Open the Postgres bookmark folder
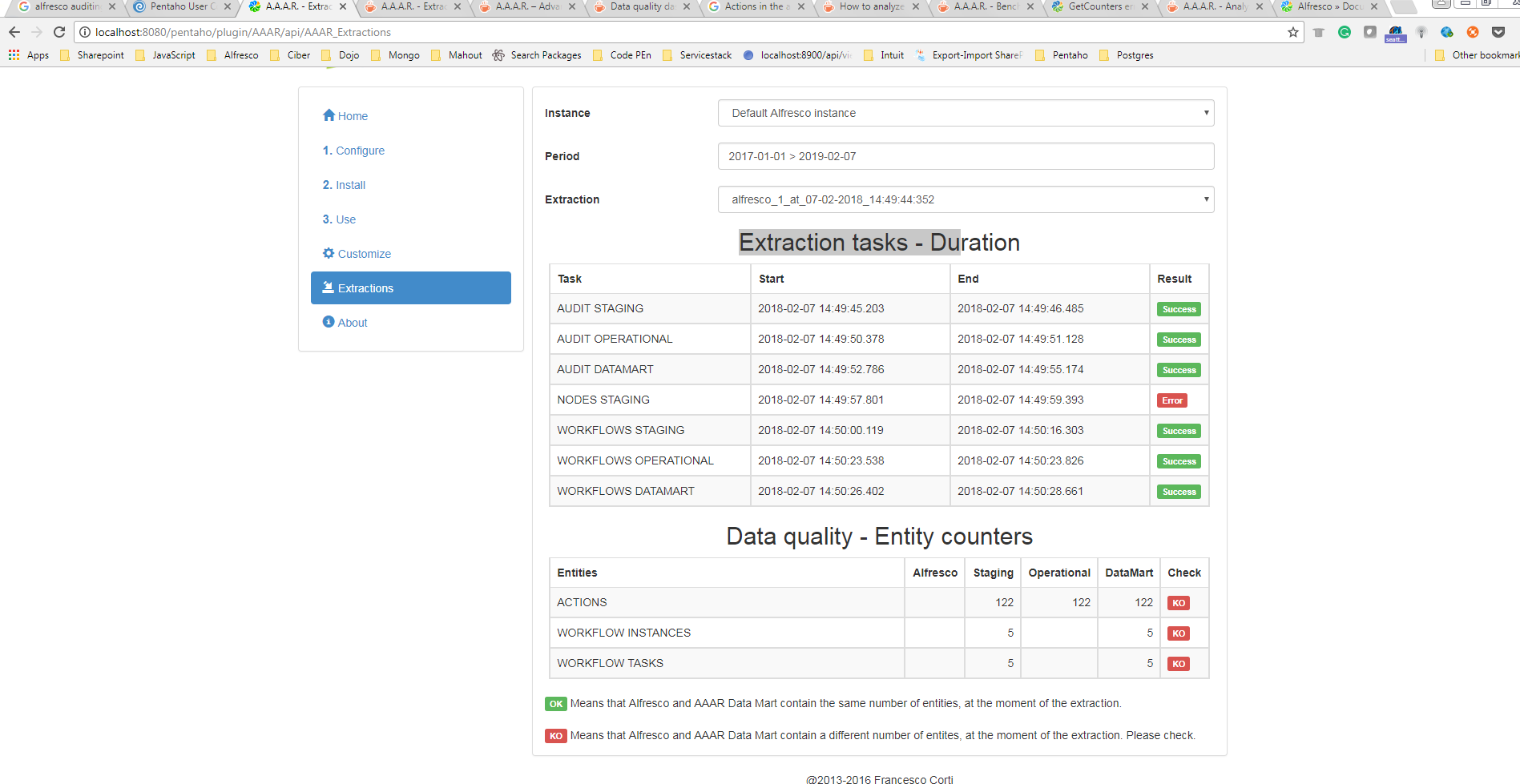This screenshot has height=784, width=1520. click(x=1127, y=55)
